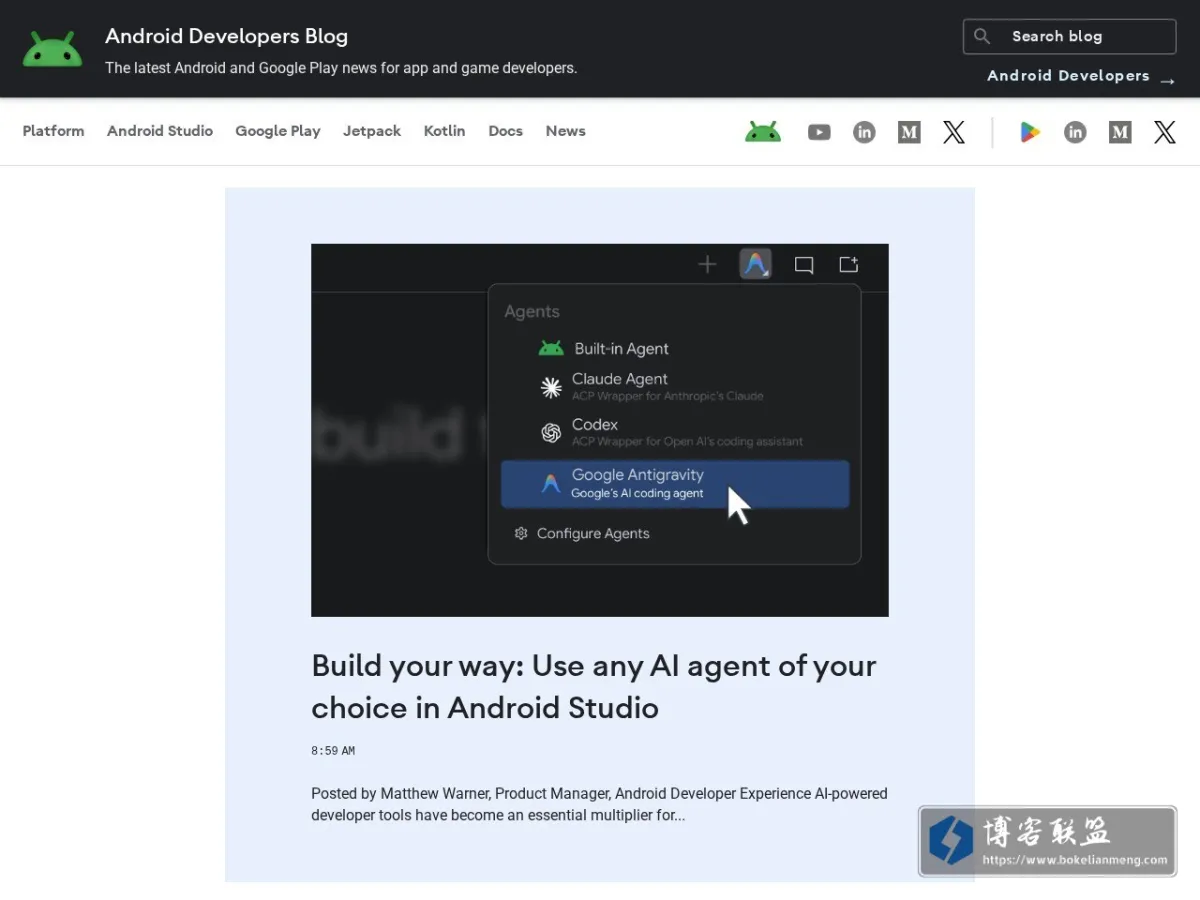Click the Android Developers Blog title
Screen dimensions: 1200x900
(227, 36)
